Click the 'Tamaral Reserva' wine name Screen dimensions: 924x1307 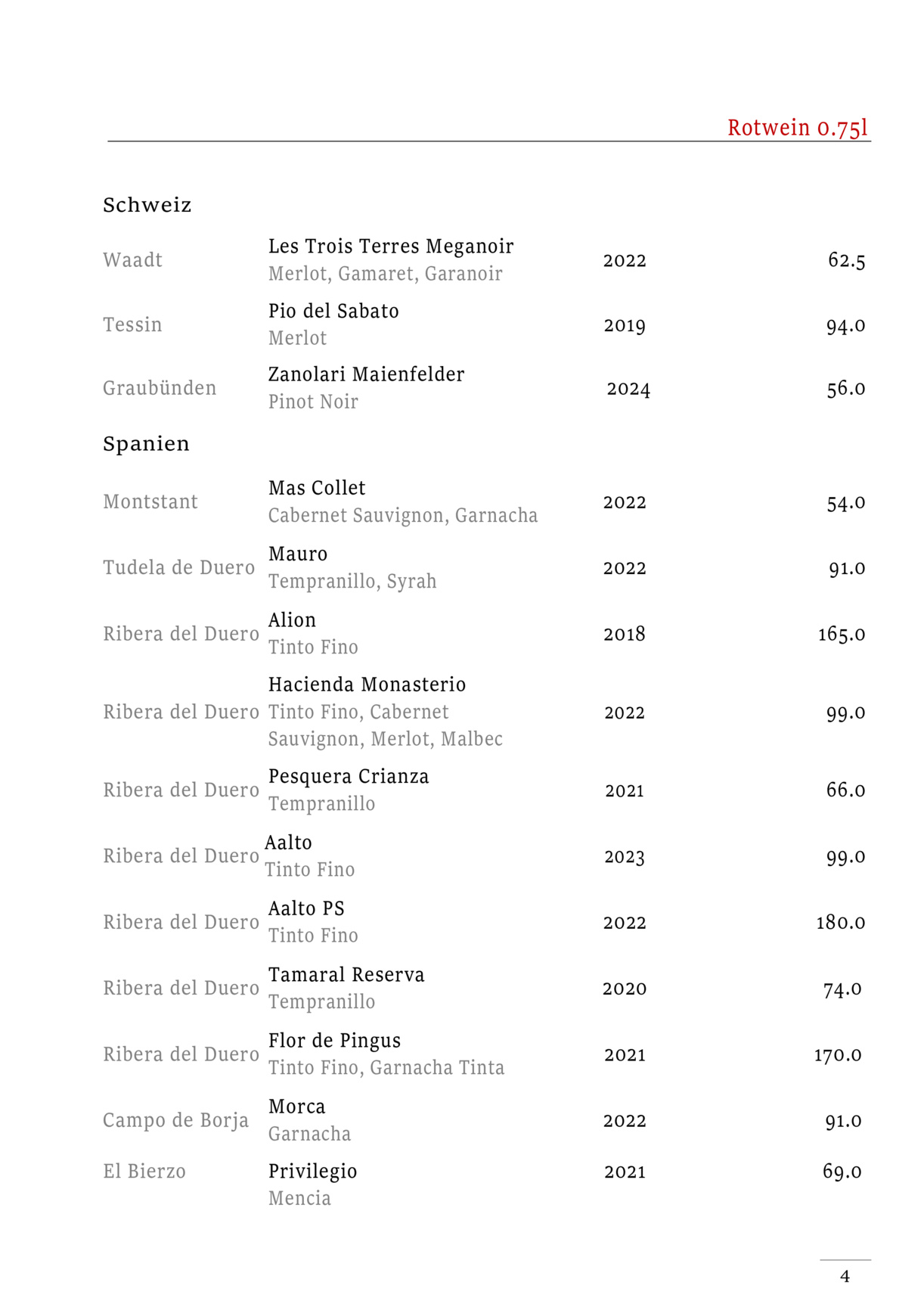[x=346, y=975]
